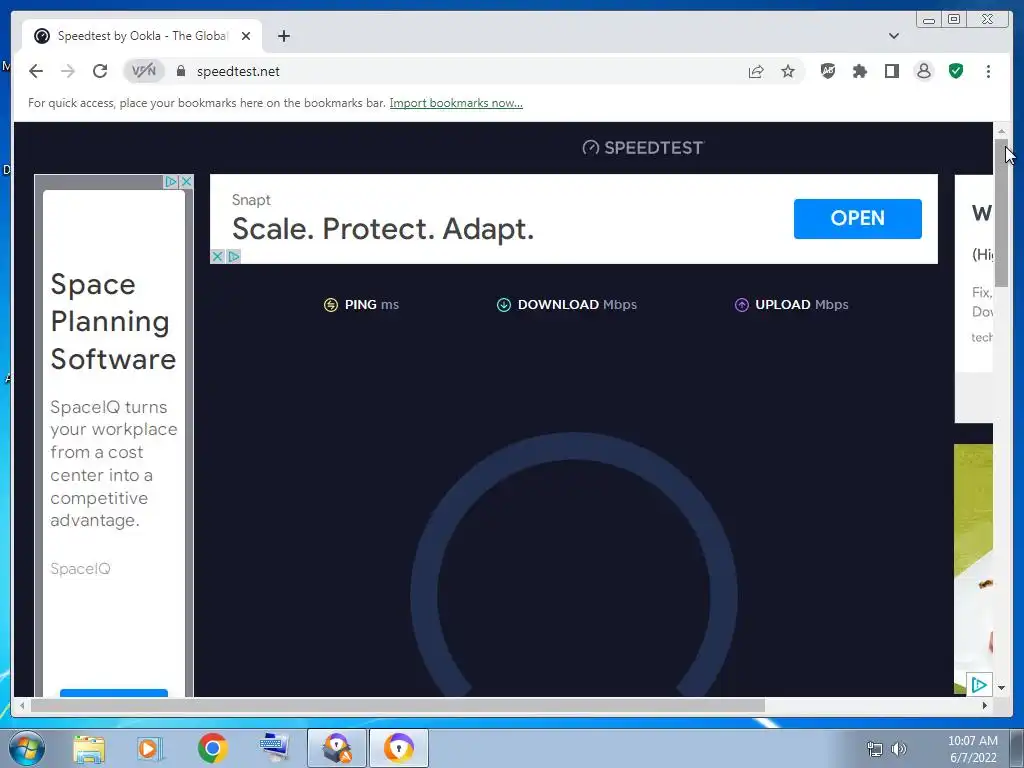Click the SPEEDTEST logo header
This screenshot has width=1024, height=768.
(643, 148)
